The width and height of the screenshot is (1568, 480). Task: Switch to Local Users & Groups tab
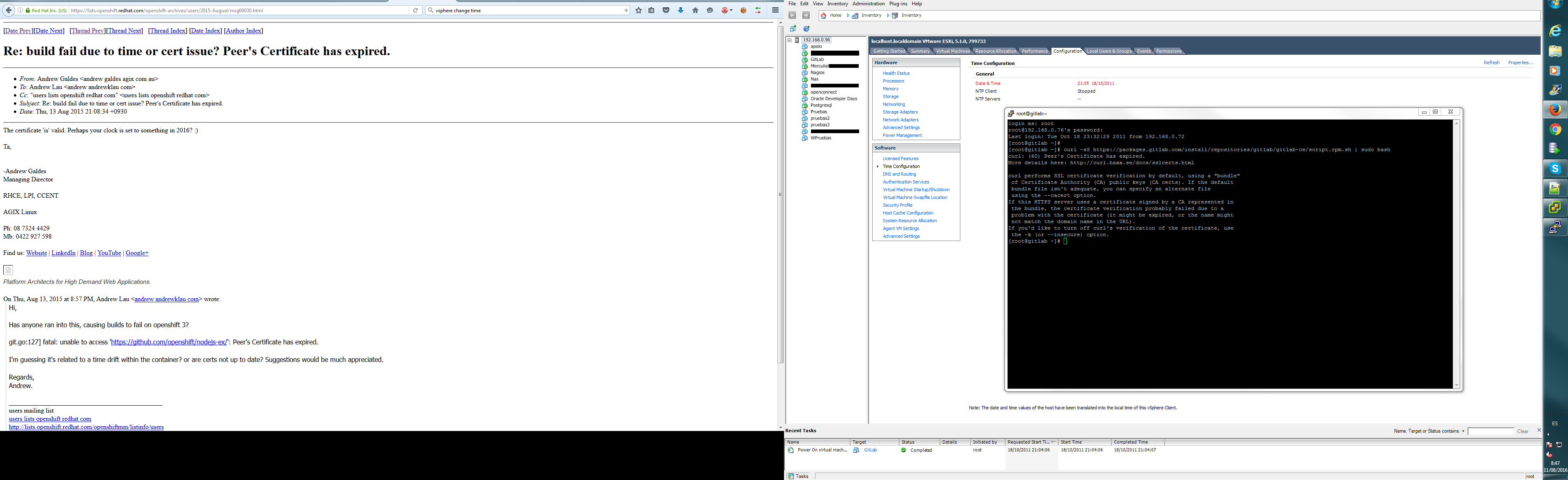point(1109,51)
